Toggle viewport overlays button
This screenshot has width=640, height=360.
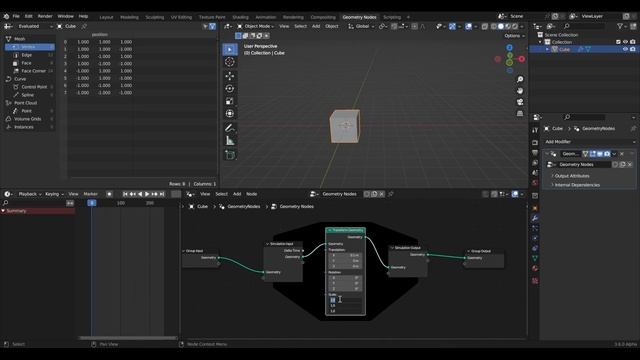(468, 27)
